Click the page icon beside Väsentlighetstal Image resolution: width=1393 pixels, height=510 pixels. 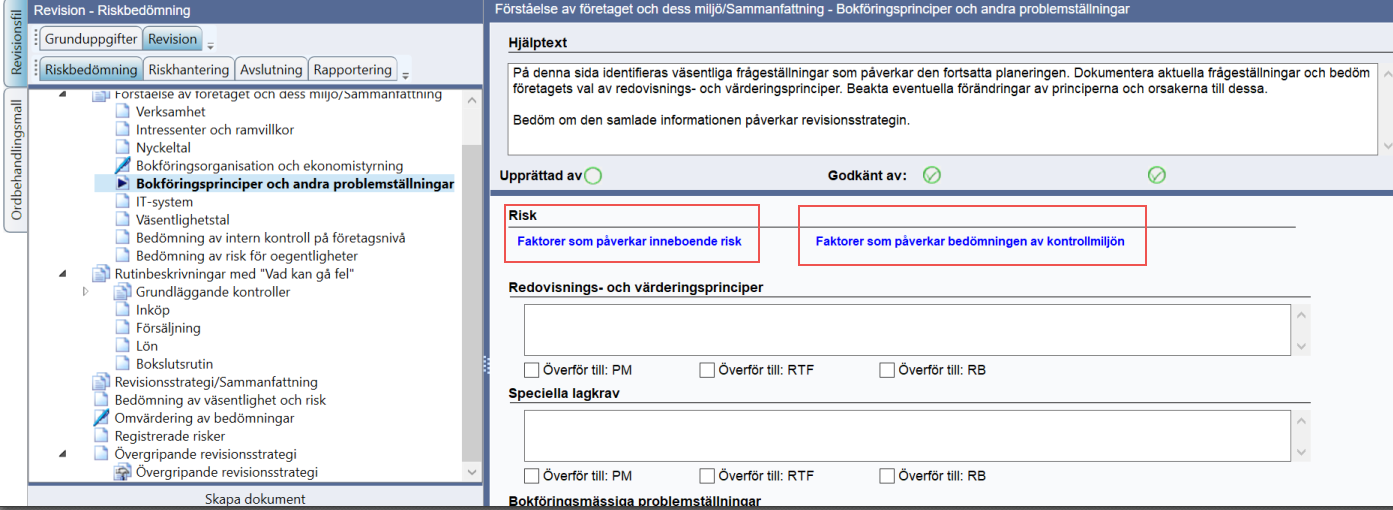point(123,220)
